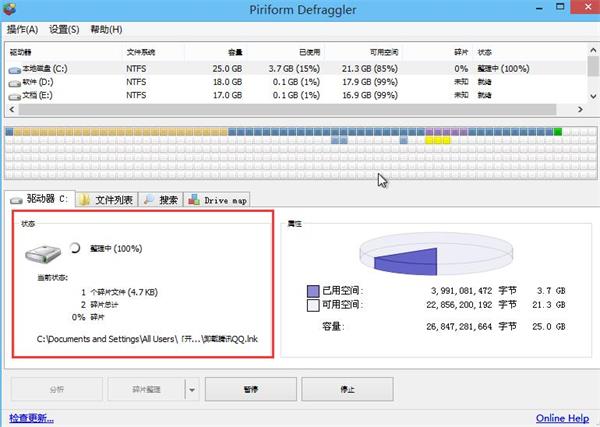The width and height of the screenshot is (600, 427).
Task: Select the E: drive disk icon
Action: click(15, 97)
